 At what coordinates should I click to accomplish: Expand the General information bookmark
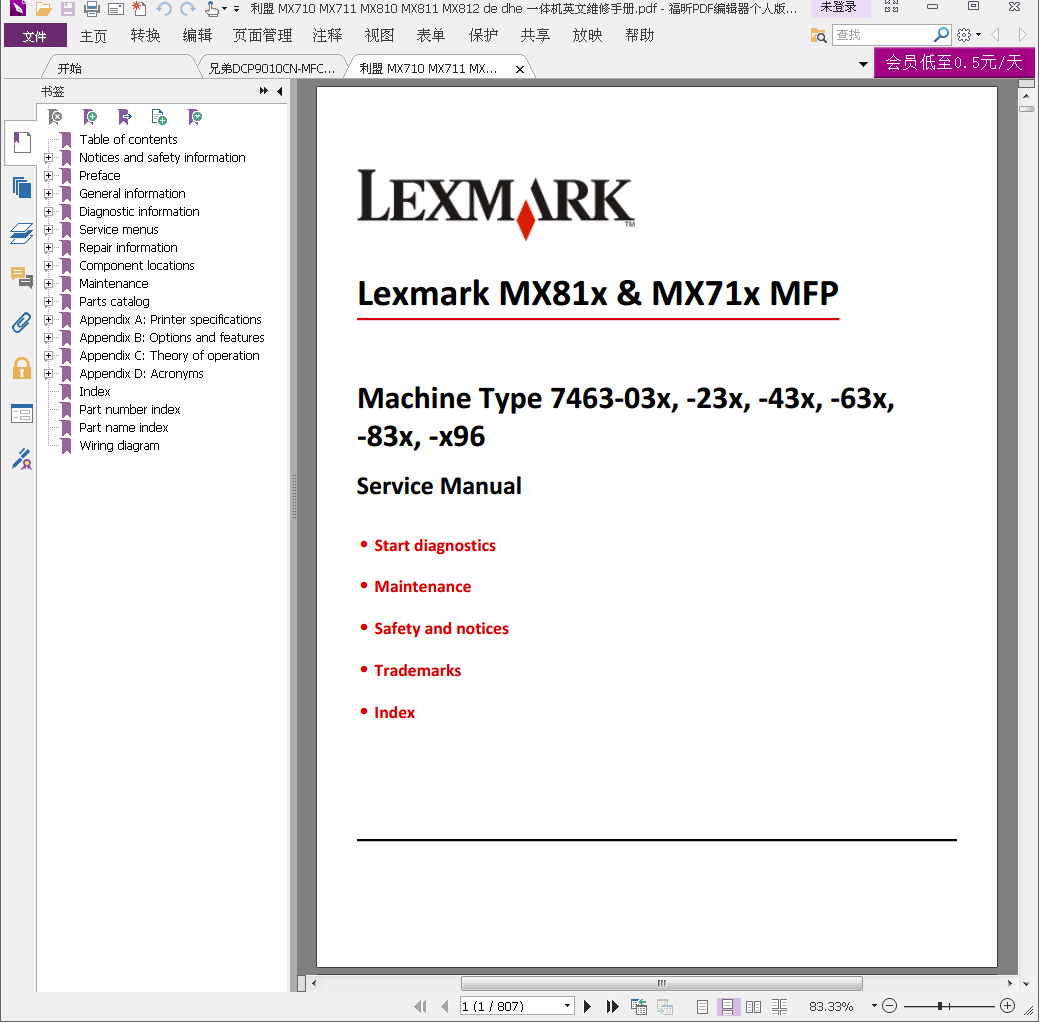tap(48, 194)
